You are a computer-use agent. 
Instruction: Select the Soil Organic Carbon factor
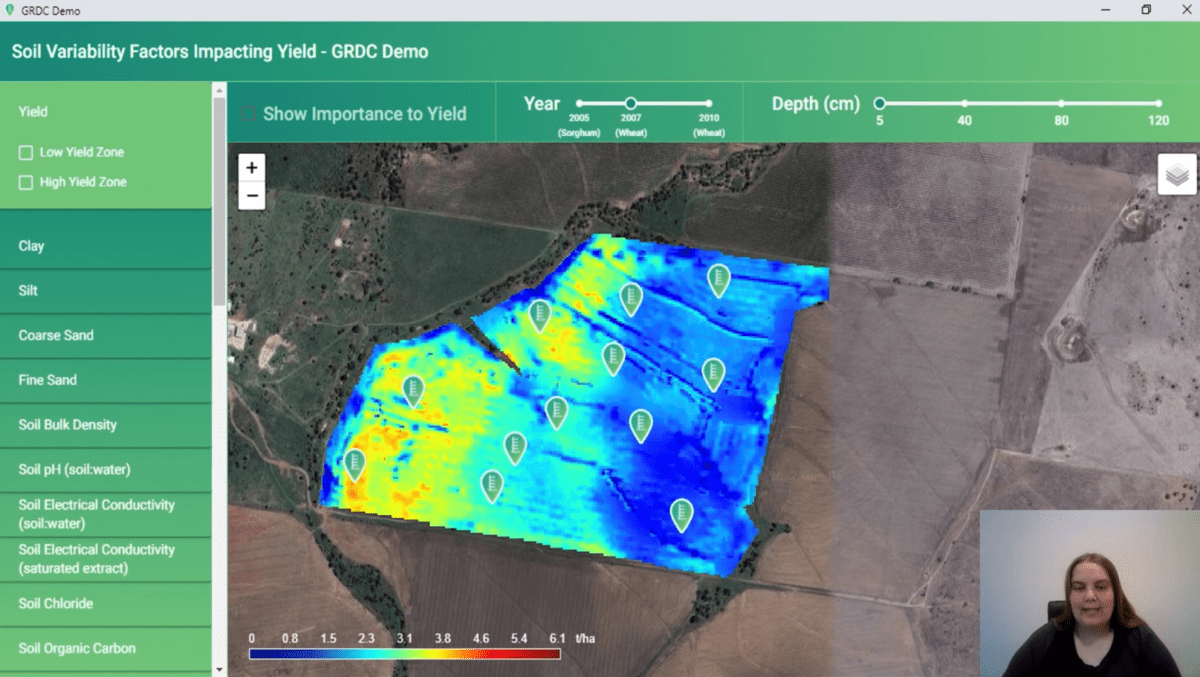105,648
